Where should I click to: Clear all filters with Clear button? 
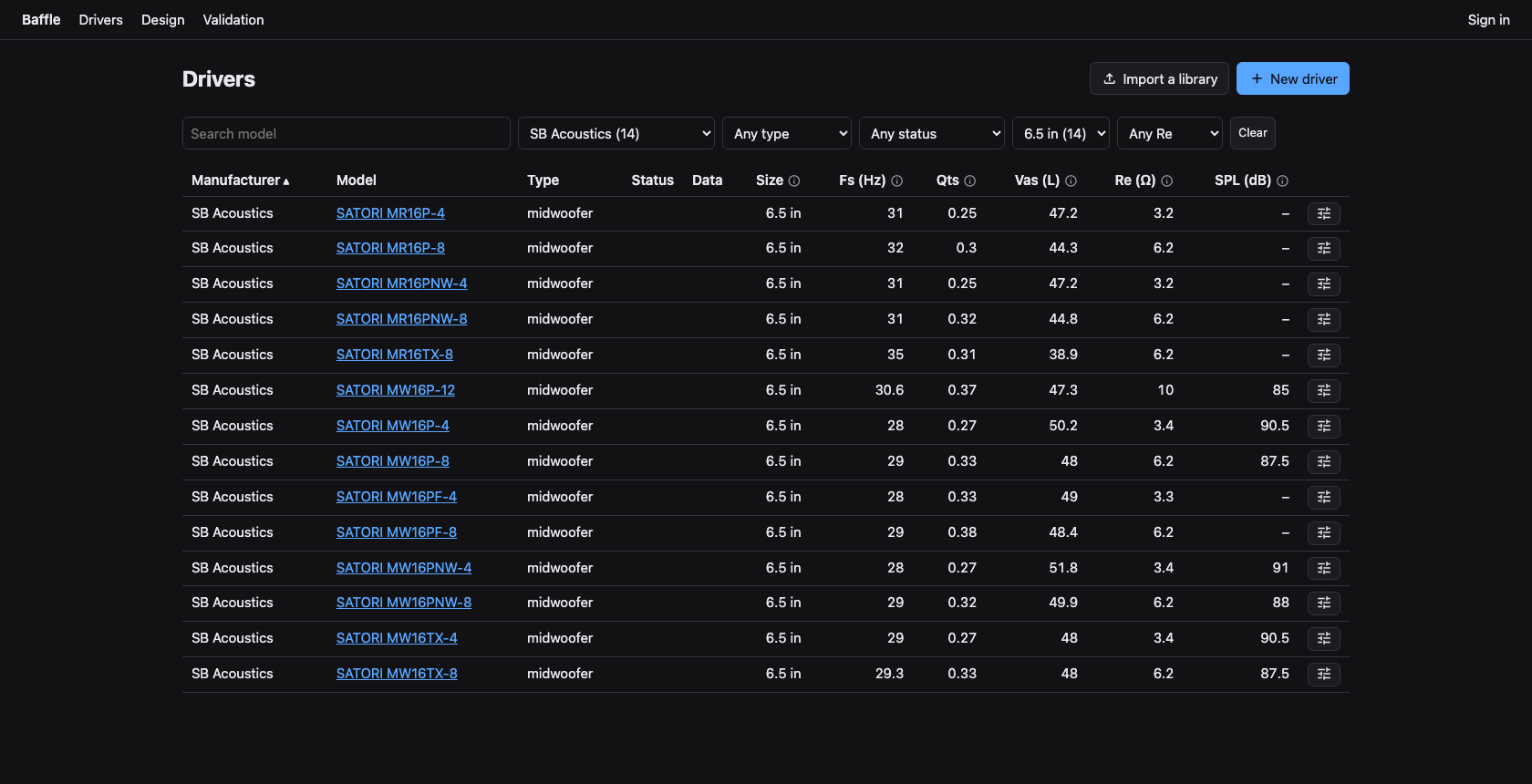click(x=1253, y=133)
